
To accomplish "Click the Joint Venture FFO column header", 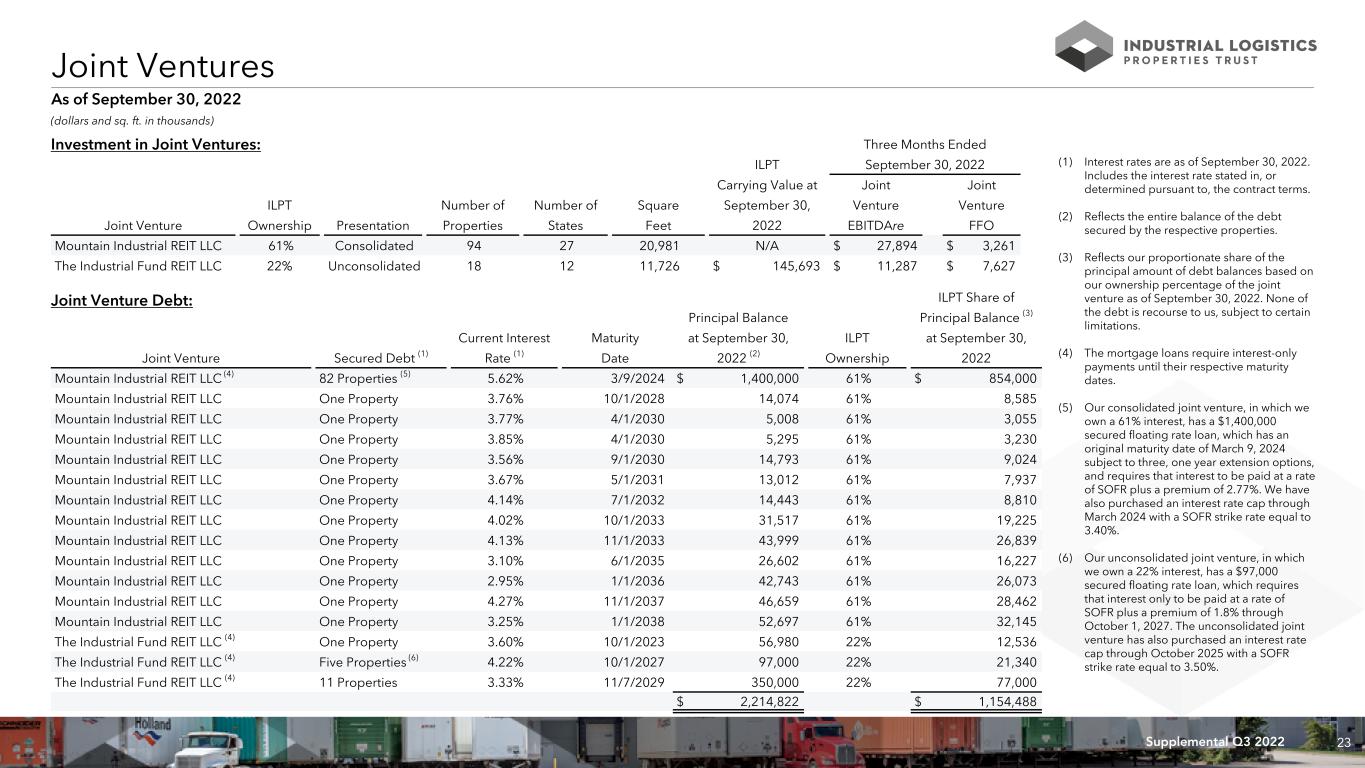I will point(980,205).
